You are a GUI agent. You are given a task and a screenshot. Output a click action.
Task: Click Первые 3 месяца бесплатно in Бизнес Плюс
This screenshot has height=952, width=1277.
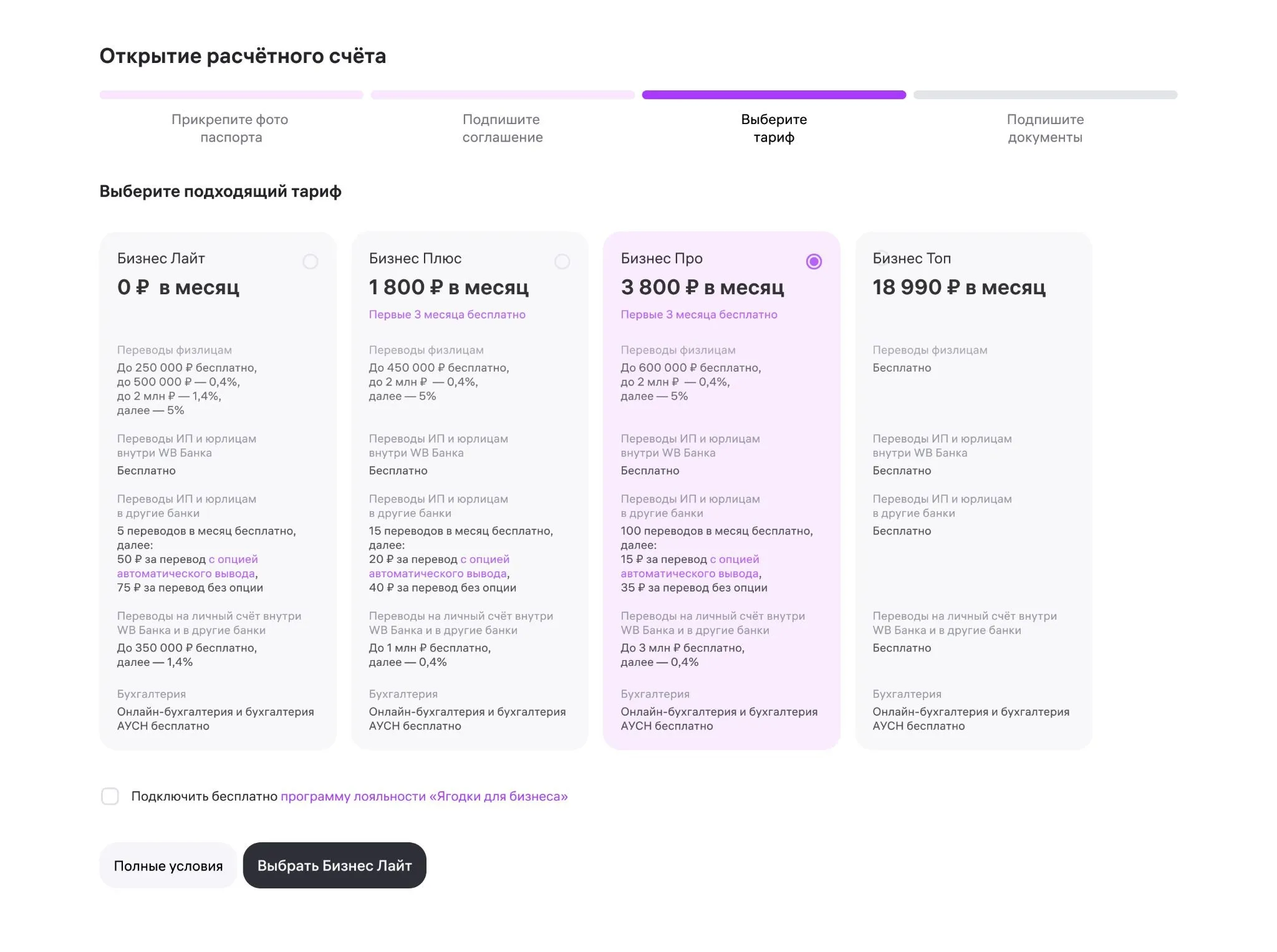[x=447, y=314]
